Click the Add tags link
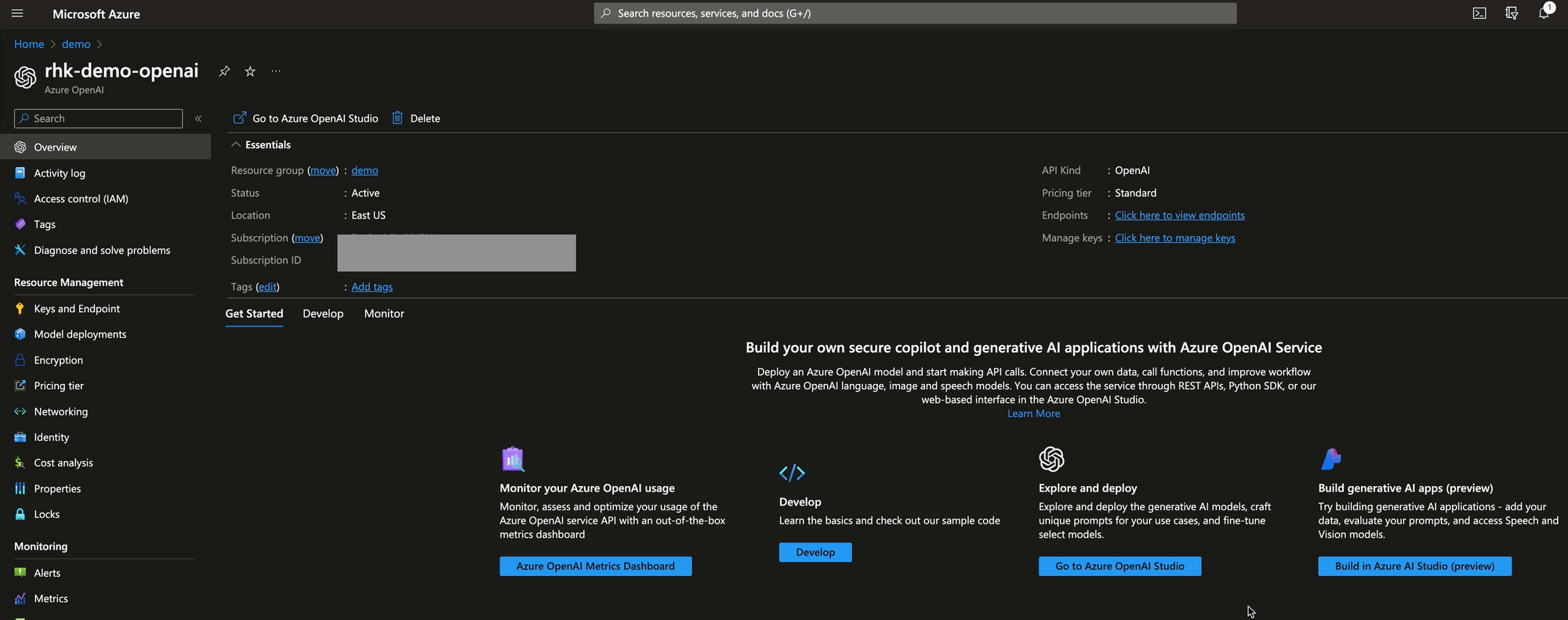The image size is (1568, 620). point(372,287)
